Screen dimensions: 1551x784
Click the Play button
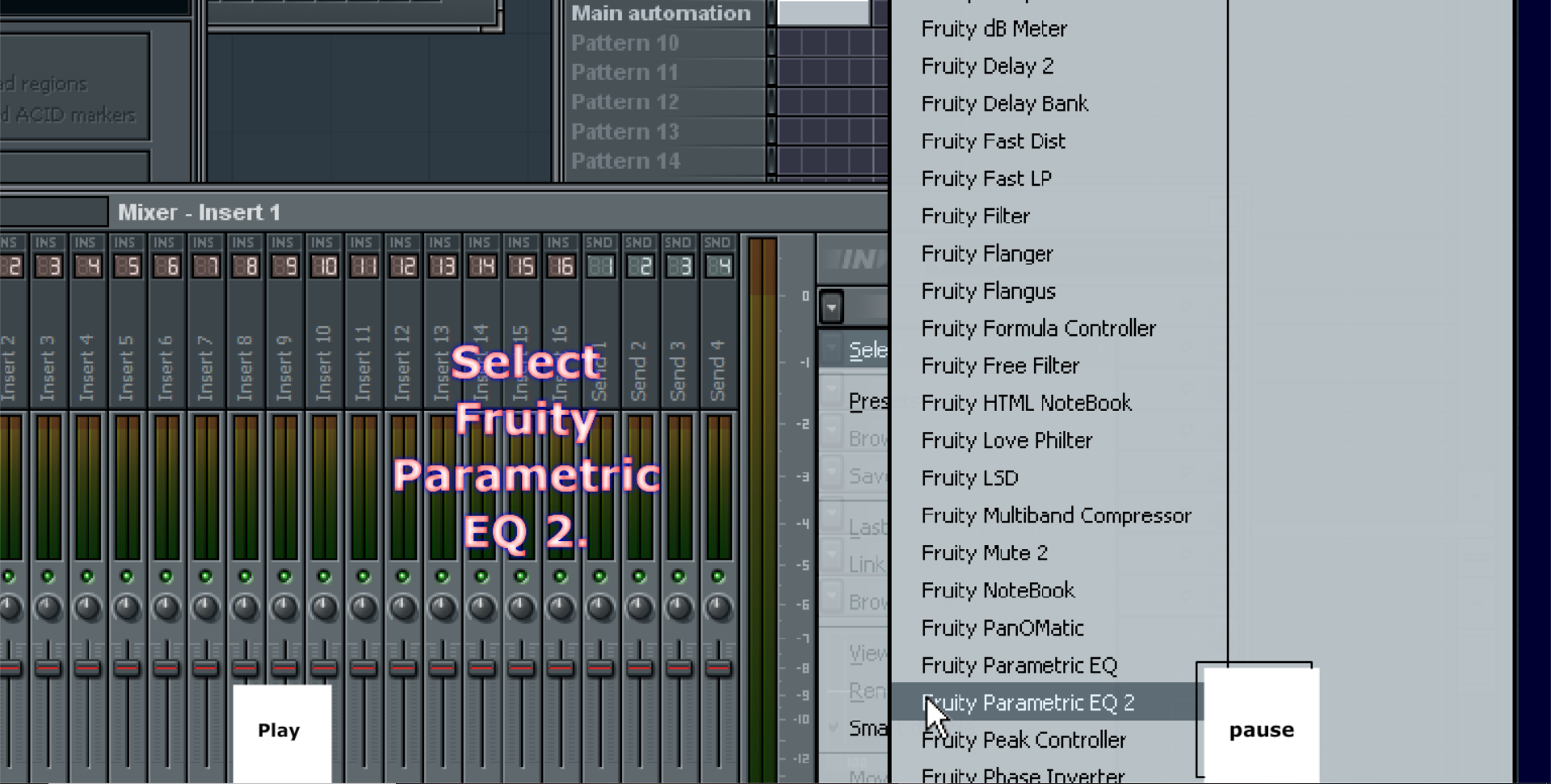coord(282,732)
